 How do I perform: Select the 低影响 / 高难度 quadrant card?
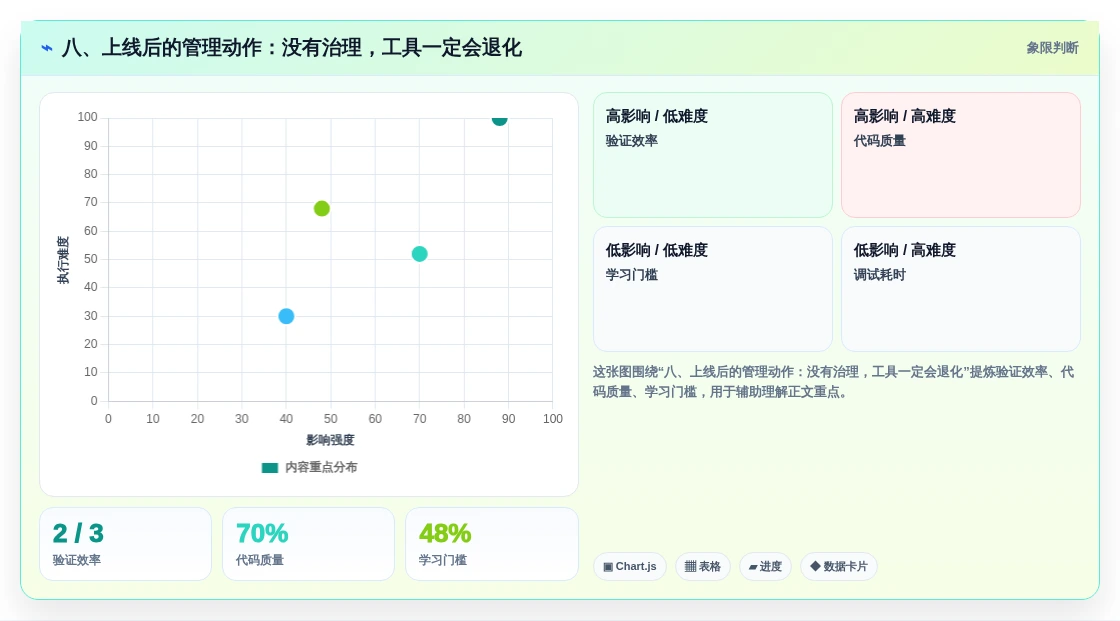[961, 289]
